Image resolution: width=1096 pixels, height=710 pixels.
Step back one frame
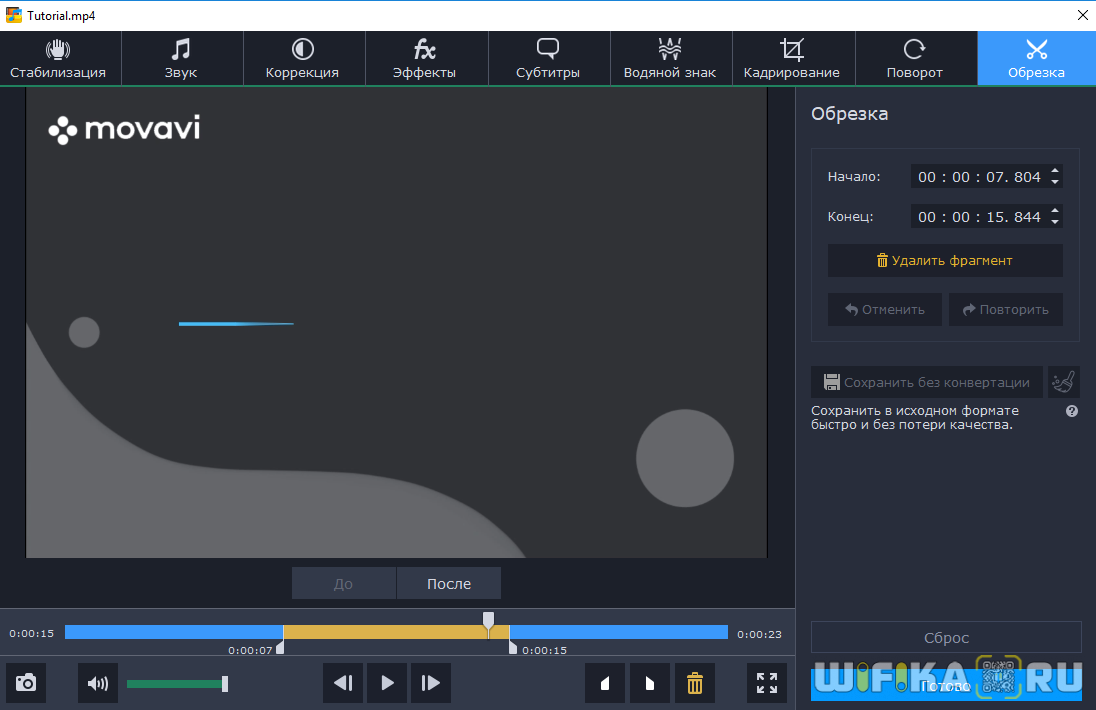(x=343, y=683)
